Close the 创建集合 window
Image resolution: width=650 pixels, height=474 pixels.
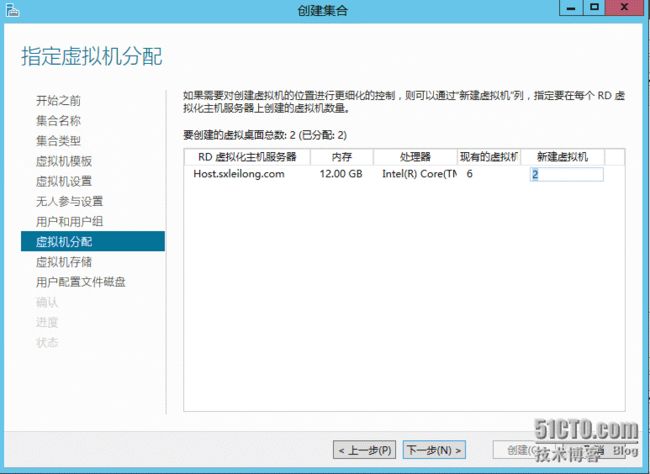(x=625, y=8)
